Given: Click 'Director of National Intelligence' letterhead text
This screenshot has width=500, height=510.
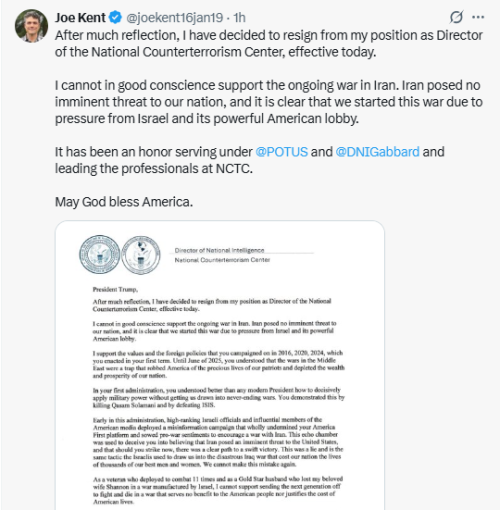Looking at the screenshot, I should click(x=219, y=250).
